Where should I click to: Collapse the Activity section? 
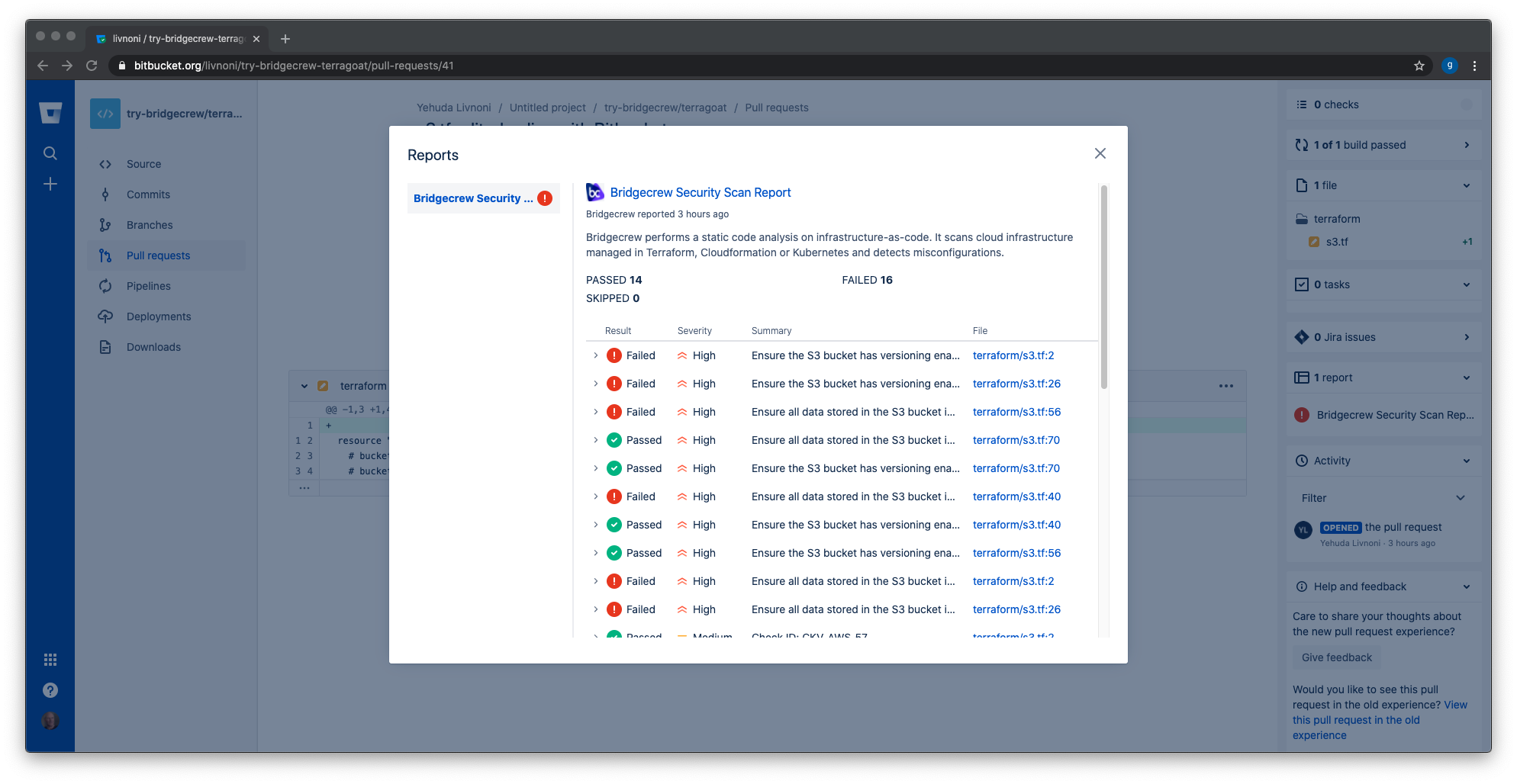[1467, 461]
